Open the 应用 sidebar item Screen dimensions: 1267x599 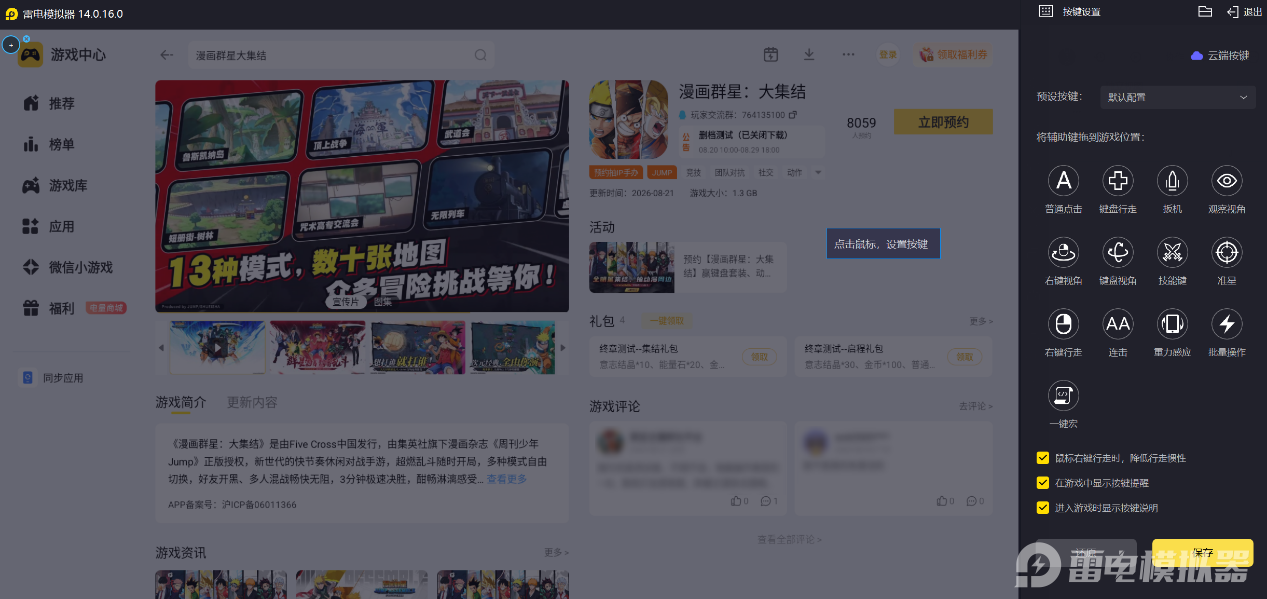(x=48, y=226)
